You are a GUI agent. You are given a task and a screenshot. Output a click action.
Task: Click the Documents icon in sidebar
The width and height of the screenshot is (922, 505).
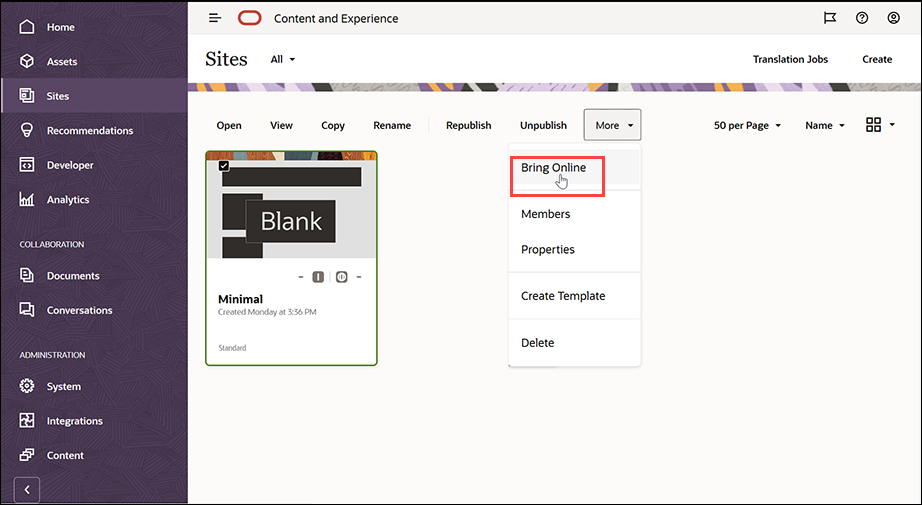(x=27, y=275)
